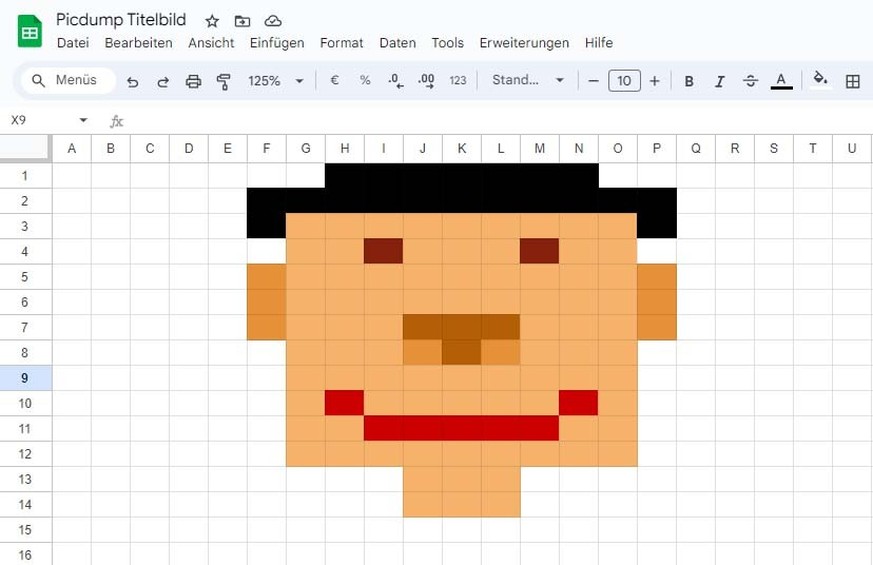Click the Picdump Titelbild document title
The image size is (873, 565).
click(121, 19)
